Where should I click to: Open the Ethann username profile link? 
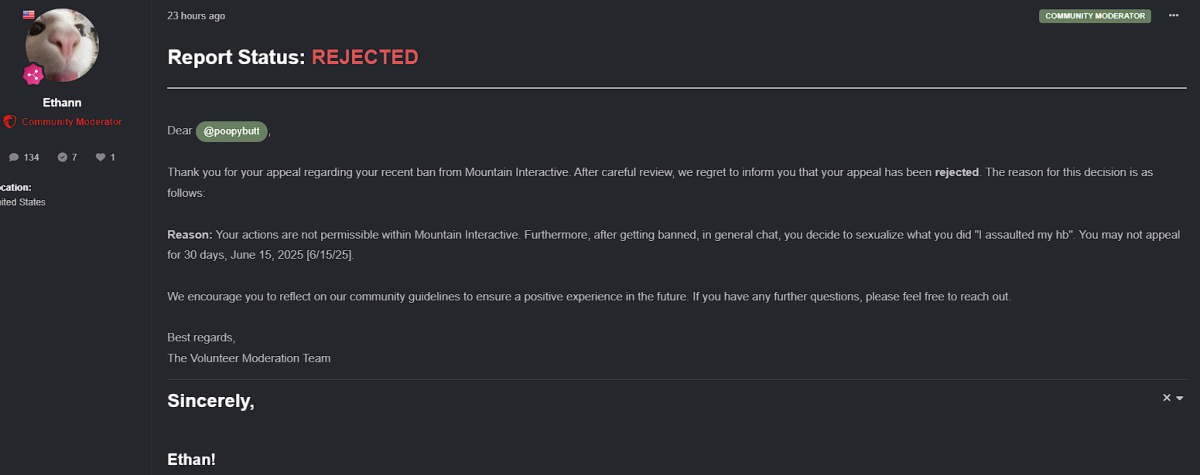click(x=62, y=102)
